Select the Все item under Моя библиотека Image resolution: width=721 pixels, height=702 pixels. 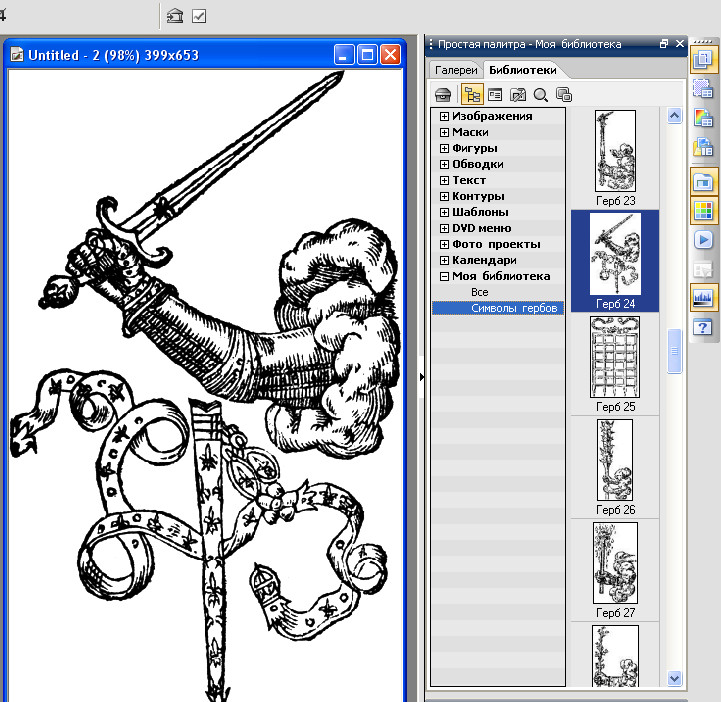point(480,292)
